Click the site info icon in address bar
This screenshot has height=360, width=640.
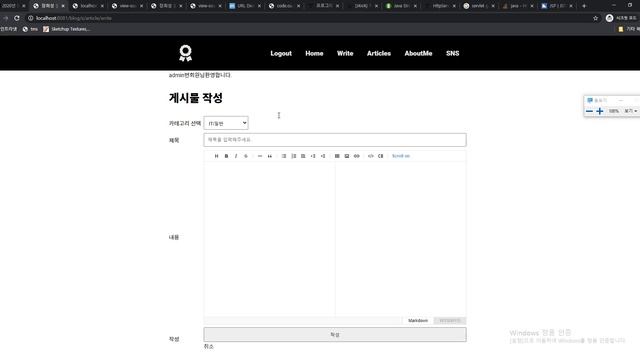pyautogui.click(x=30, y=18)
